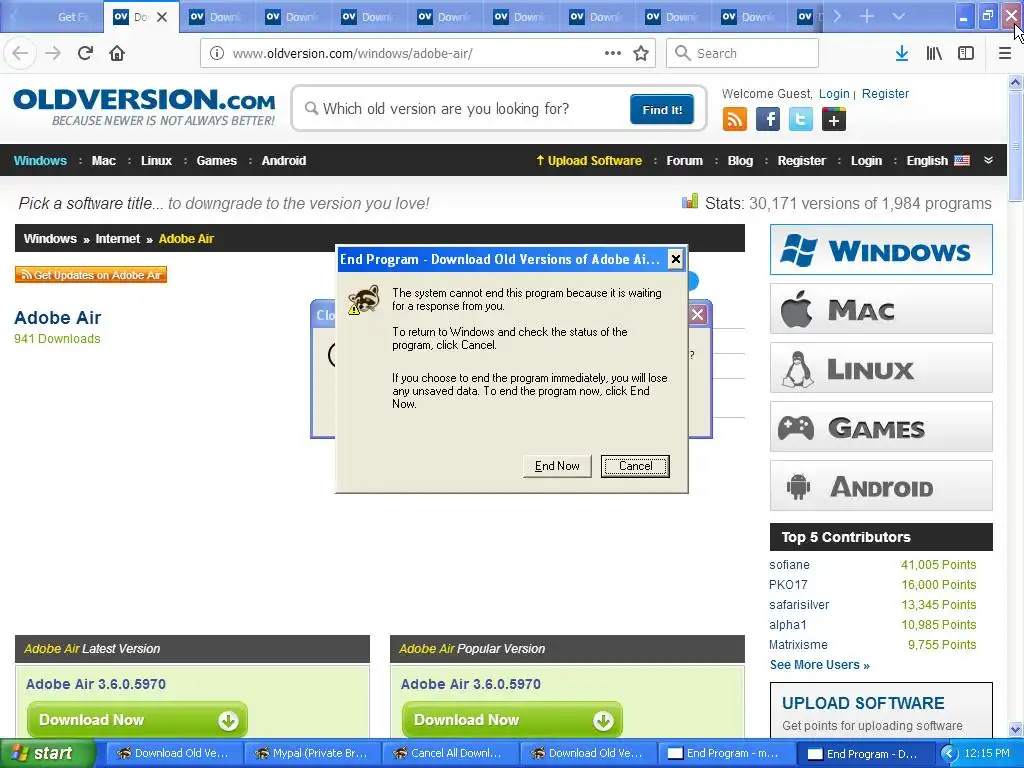Open the Internet breadcrumb link
This screenshot has height=768, width=1024.
[118, 239]
